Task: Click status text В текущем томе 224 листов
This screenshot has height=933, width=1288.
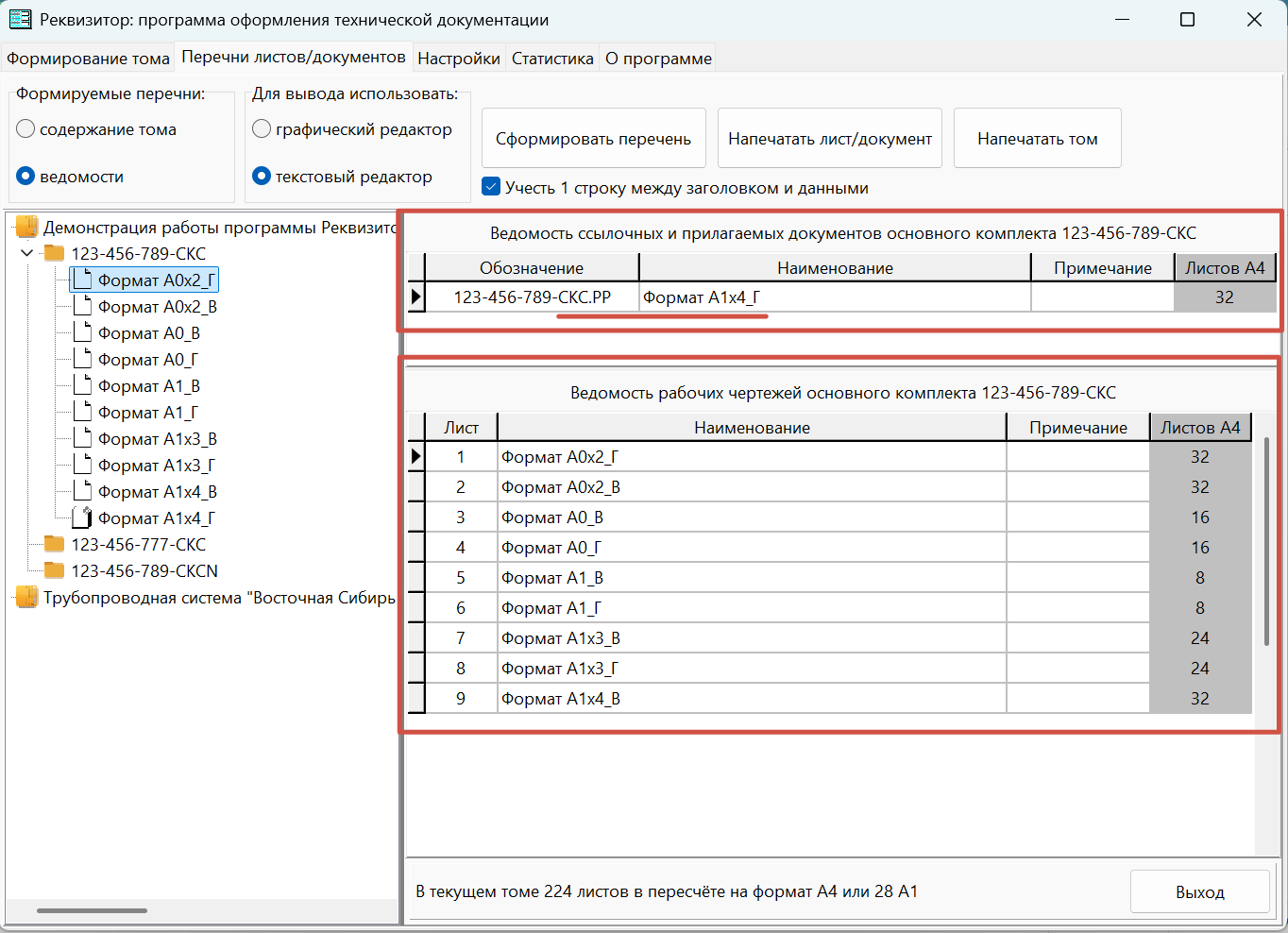Action: pyautogui.click(x=667, y=891)
